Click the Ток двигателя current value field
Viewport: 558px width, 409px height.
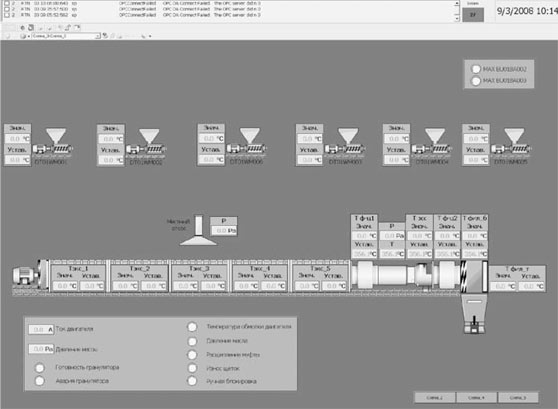[x=41, y=329]
